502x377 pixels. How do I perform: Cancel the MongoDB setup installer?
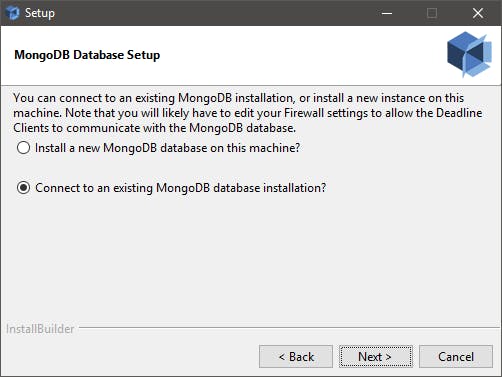pos(456,357)
